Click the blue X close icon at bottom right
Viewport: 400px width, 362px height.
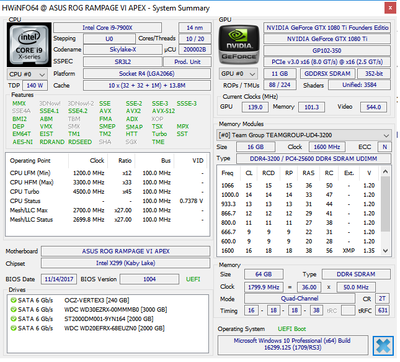(383, 346)
